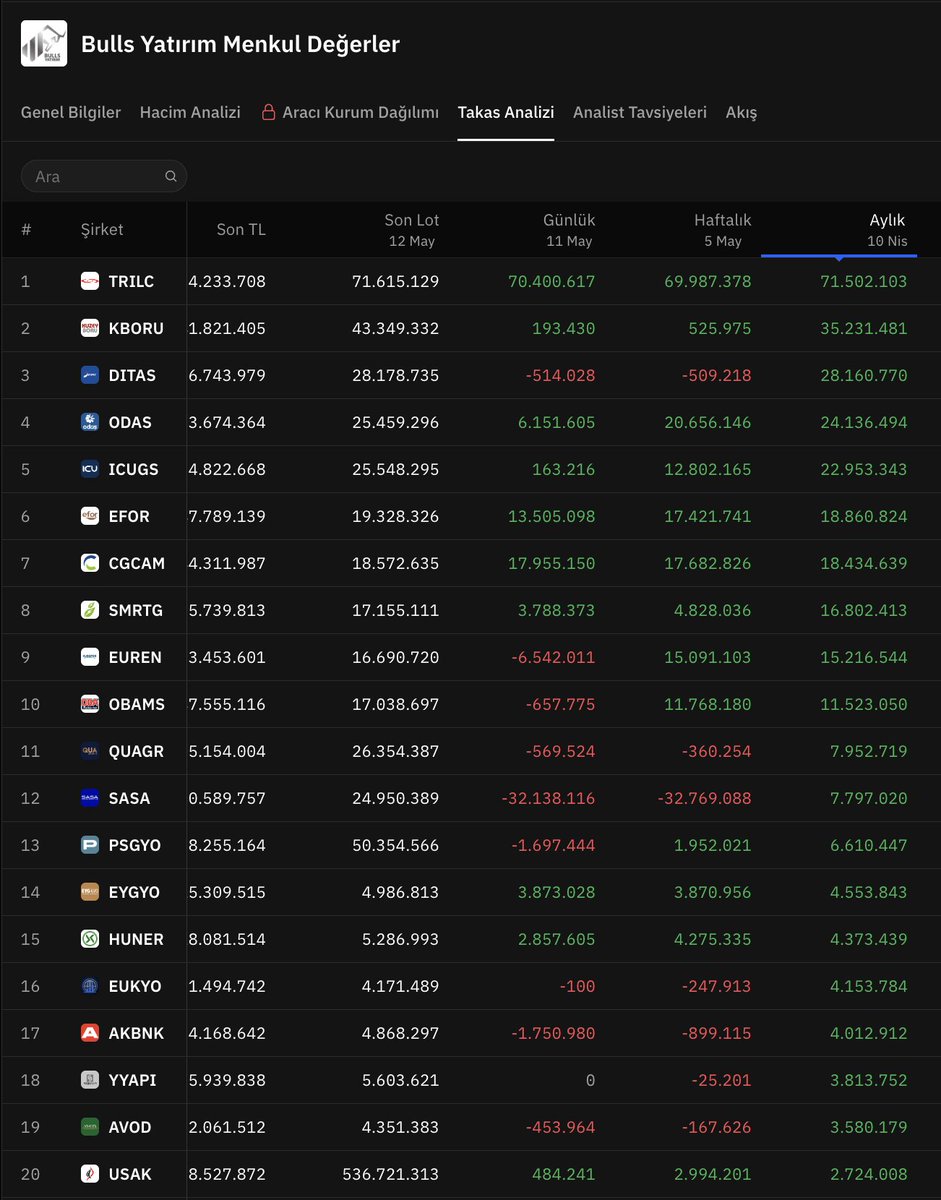Click the QUAGR company logo
Viewport: 941px width, 1200px height.
(90, 751)
